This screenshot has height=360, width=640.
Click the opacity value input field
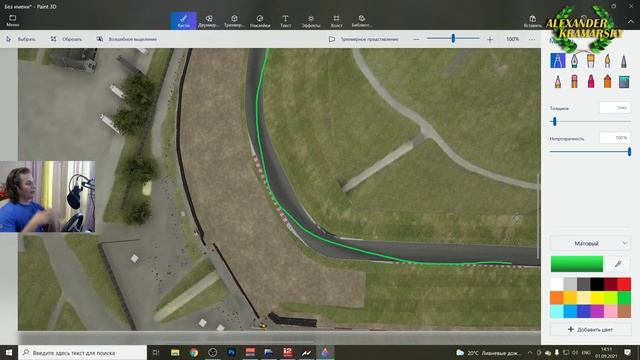615,138
